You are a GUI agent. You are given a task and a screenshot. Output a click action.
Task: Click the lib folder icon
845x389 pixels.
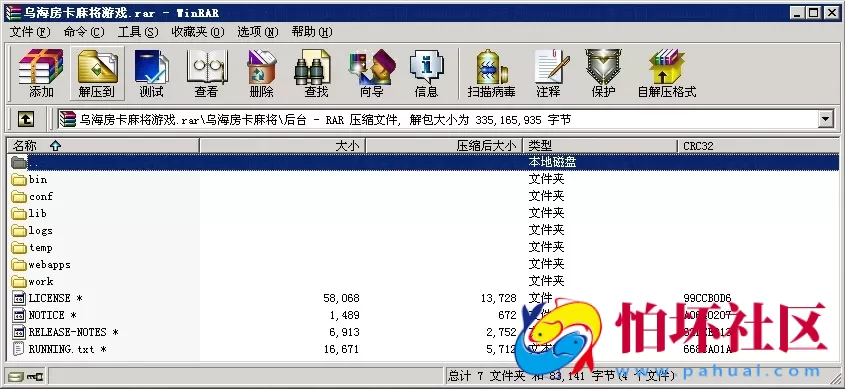pyautogui.click(x=19, y=214)
